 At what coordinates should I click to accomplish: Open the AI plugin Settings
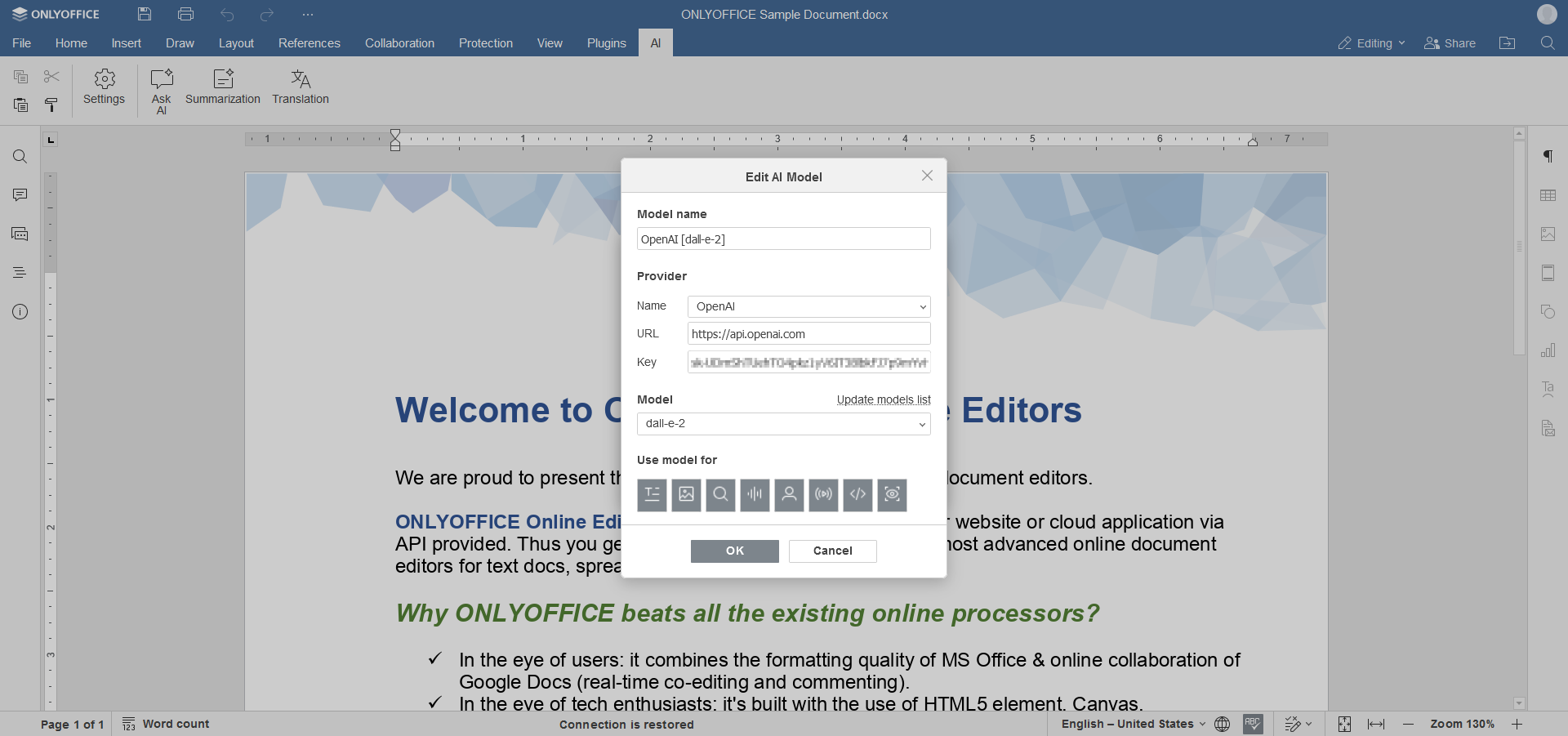[103, 88]
